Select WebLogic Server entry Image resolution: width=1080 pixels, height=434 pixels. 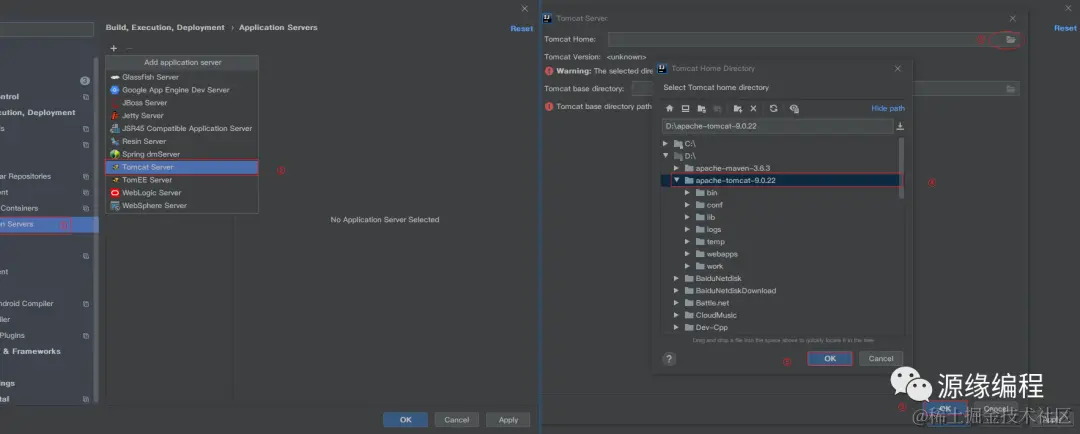[182, 193]
